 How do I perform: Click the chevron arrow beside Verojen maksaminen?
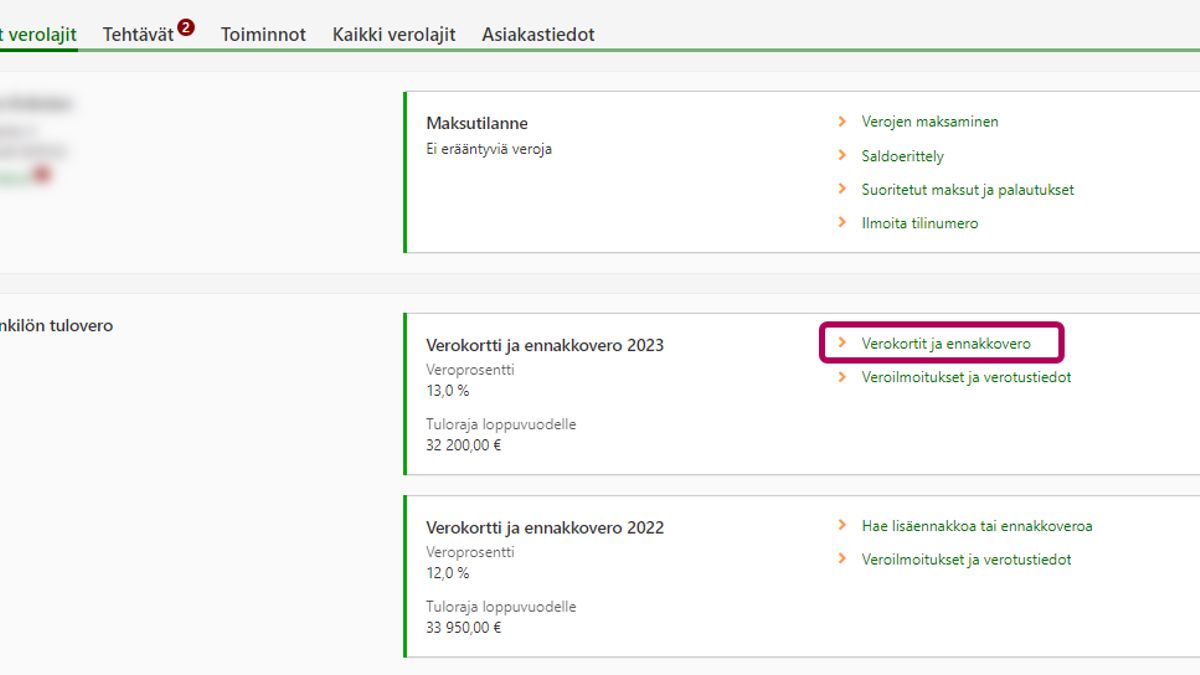pos(842,122)
